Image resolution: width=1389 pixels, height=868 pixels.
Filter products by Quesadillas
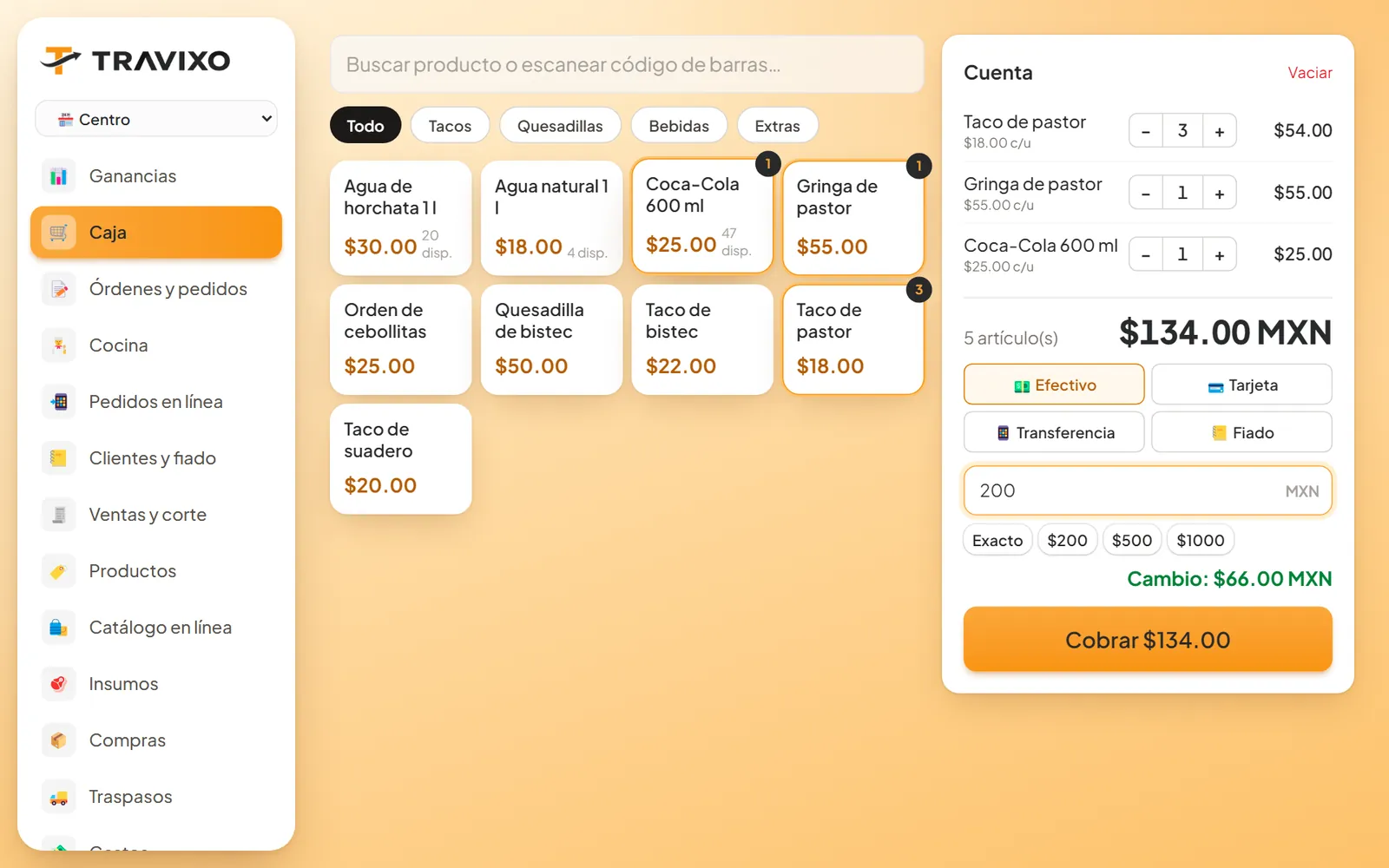pos(560,126)
